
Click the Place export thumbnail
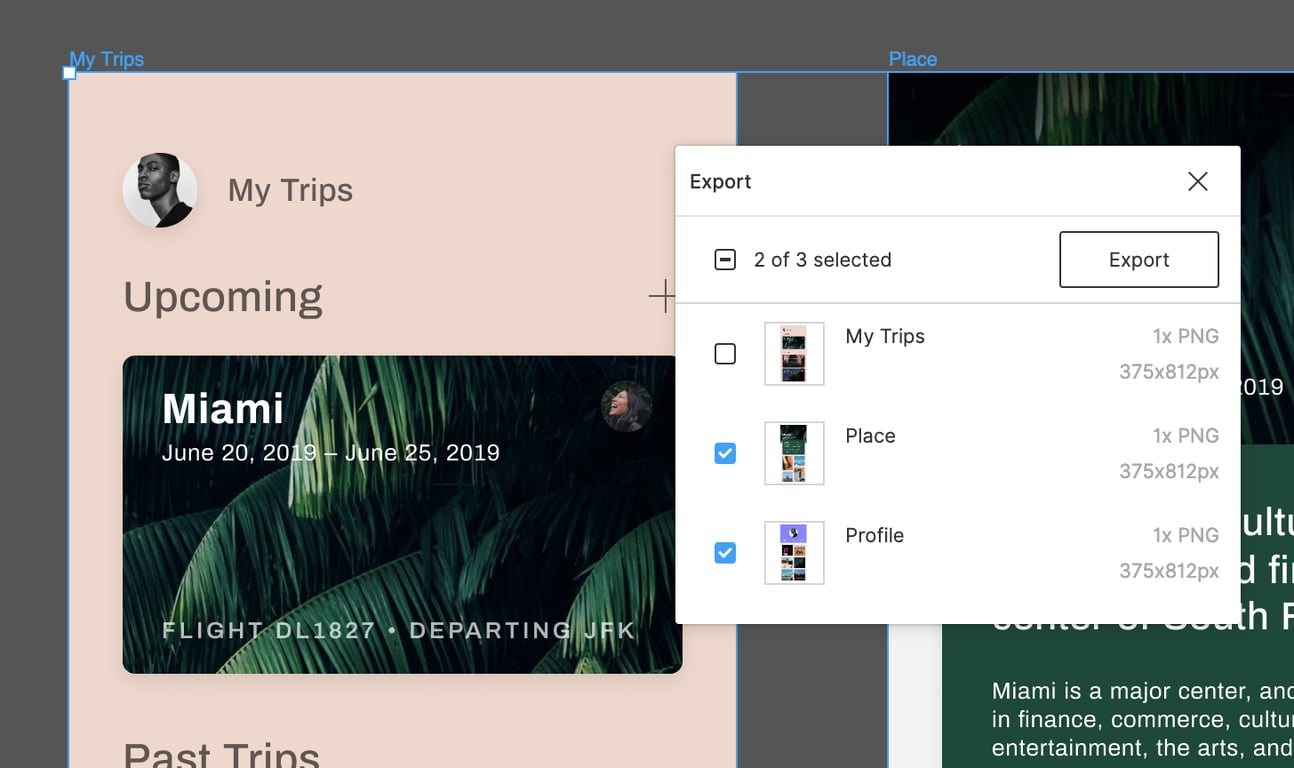[x=794, y=453]
